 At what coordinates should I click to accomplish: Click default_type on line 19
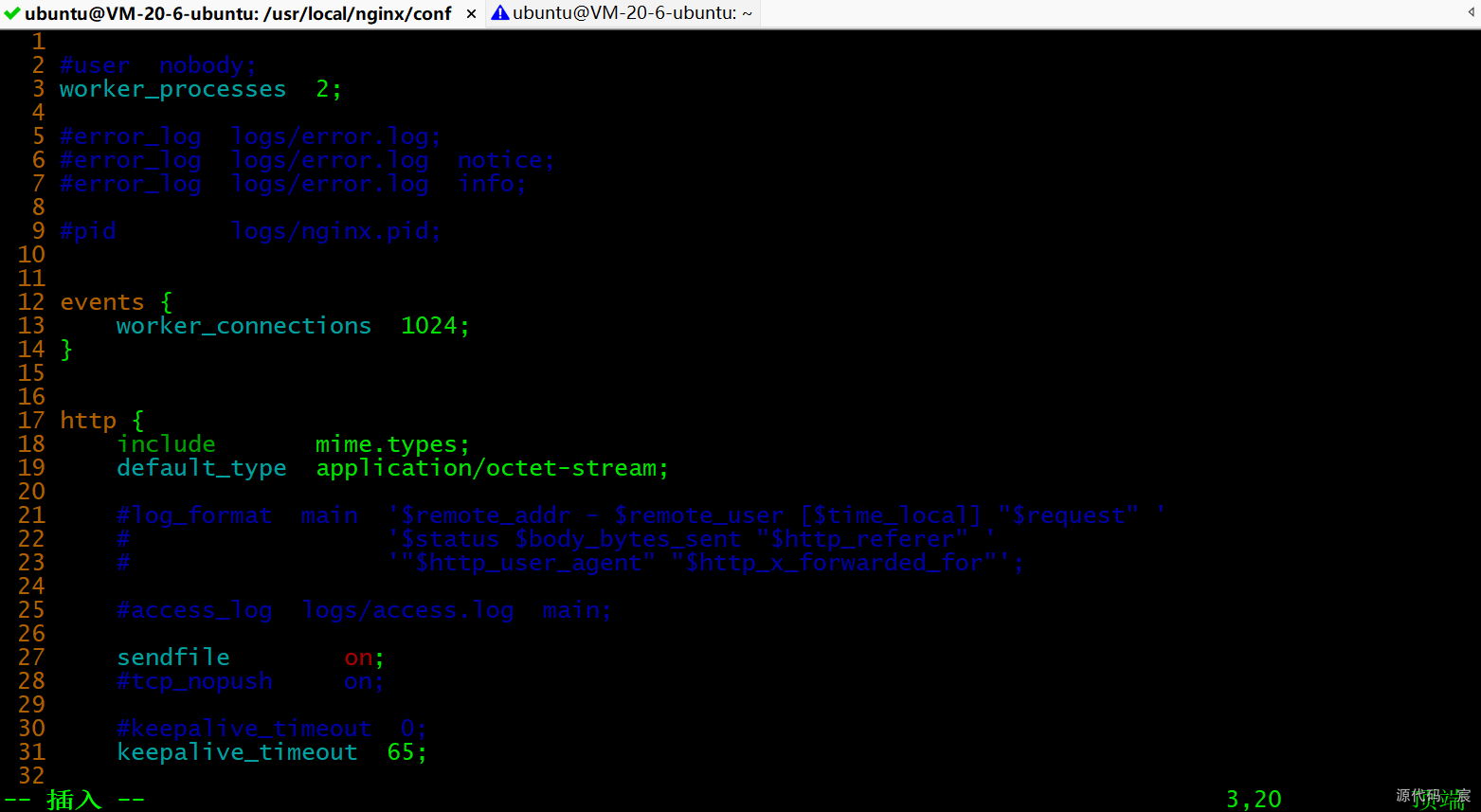[202, 468]
